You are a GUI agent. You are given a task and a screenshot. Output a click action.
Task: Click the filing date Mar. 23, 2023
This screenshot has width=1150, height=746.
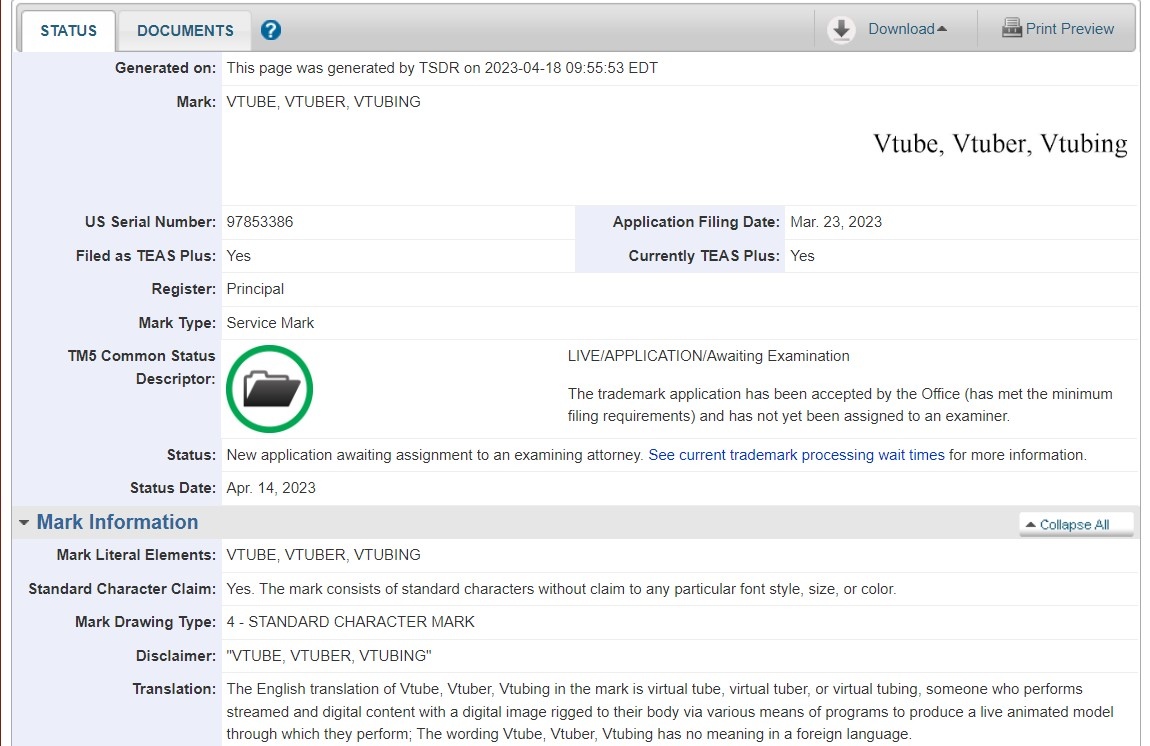pos(836,222)
